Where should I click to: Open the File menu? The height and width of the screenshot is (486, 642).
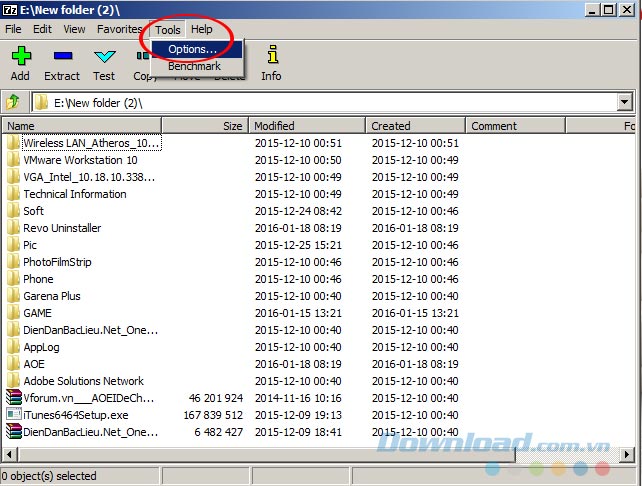[14, 30]
